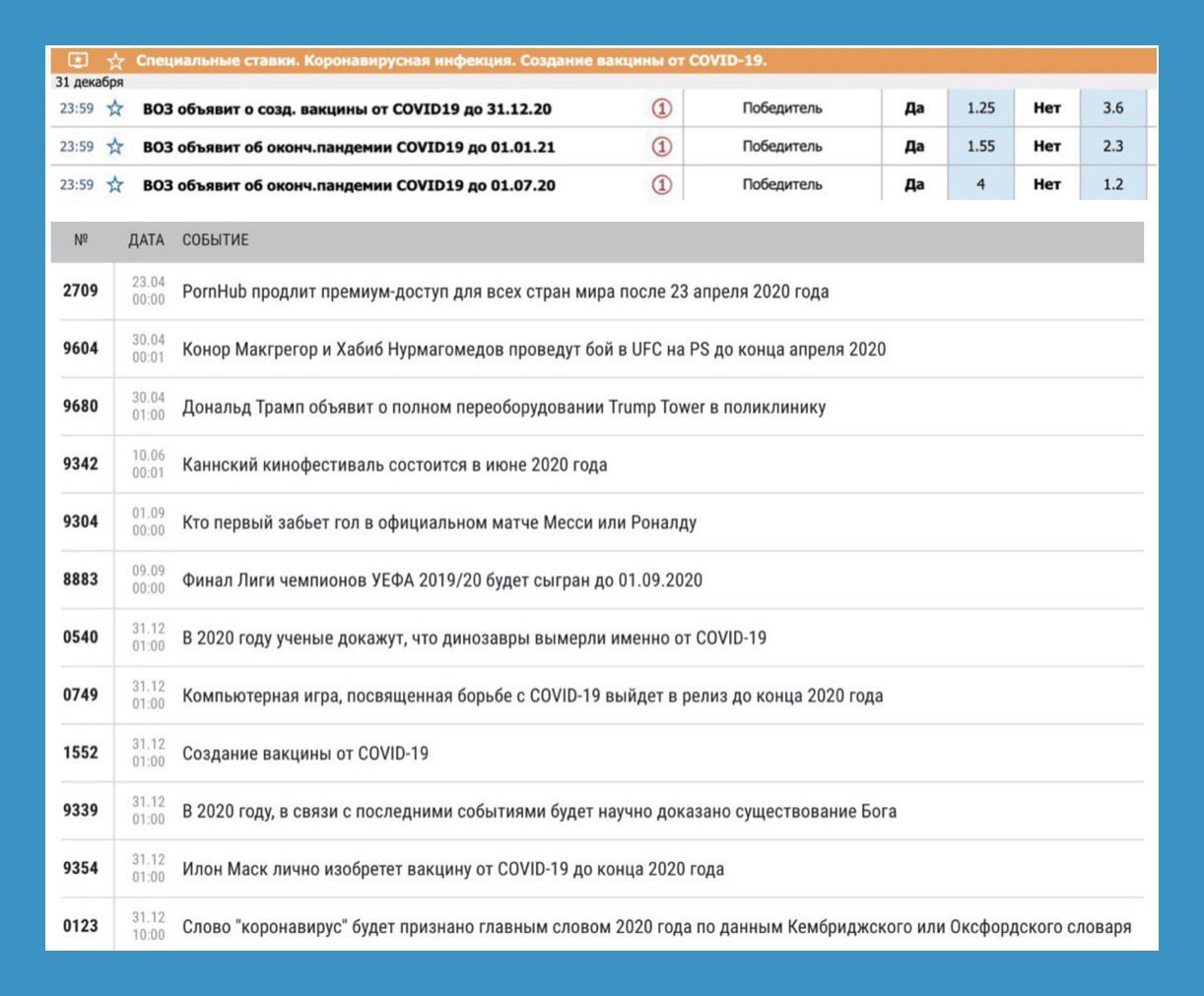The width and height of the screenshot is (1204, 996).
Task: Click the ДАТА column header
Action: pyautogui.click(x=146, y=239)
